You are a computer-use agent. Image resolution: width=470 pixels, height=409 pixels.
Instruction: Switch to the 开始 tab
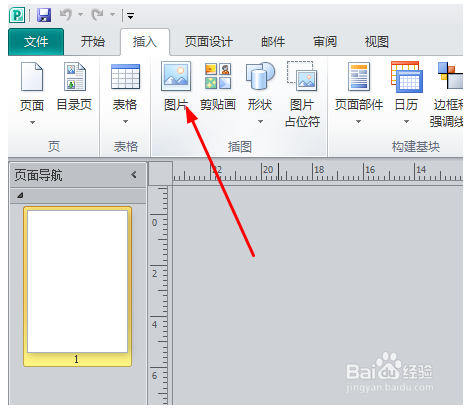pos(92,42)
